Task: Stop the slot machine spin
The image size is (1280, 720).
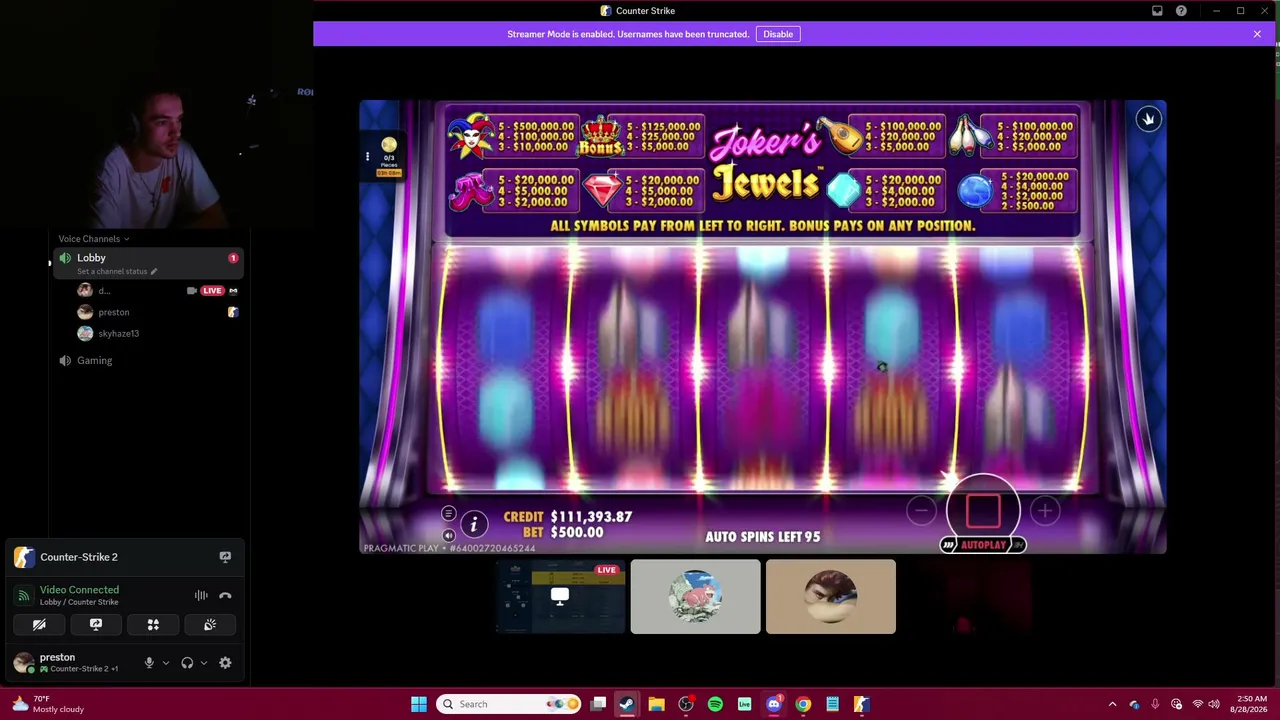Action: (983, 511)
